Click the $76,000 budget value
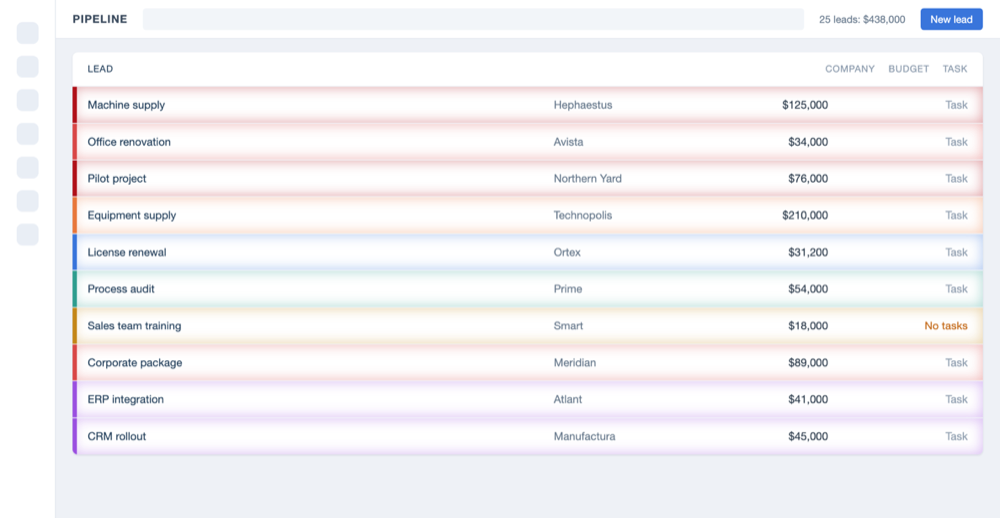This screenshot has width=1000, height=518. [808, 179]
